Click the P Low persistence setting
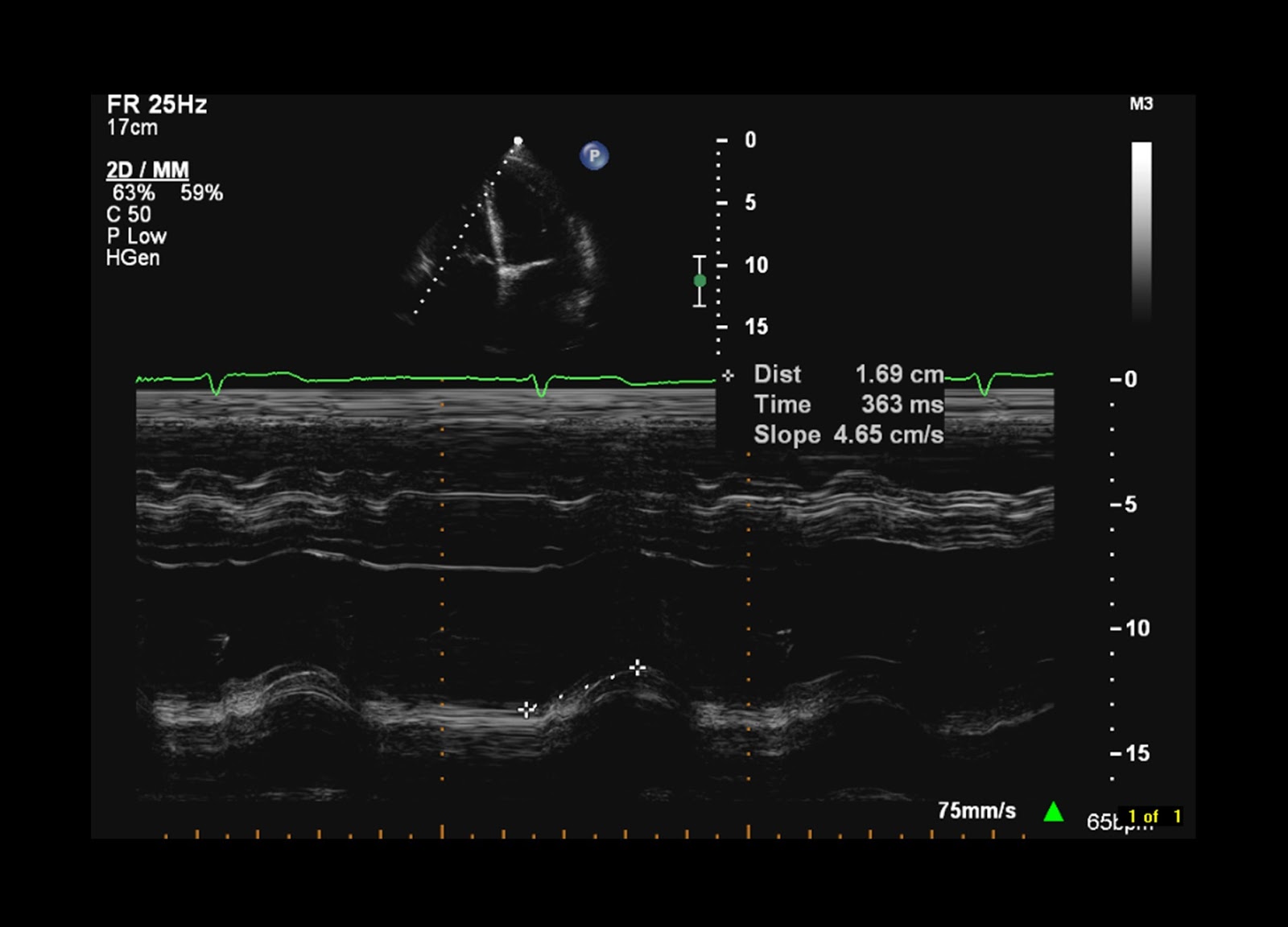The width and height of the screenshot is (1288, 927). pyautogui.click(x=136, y=237)
